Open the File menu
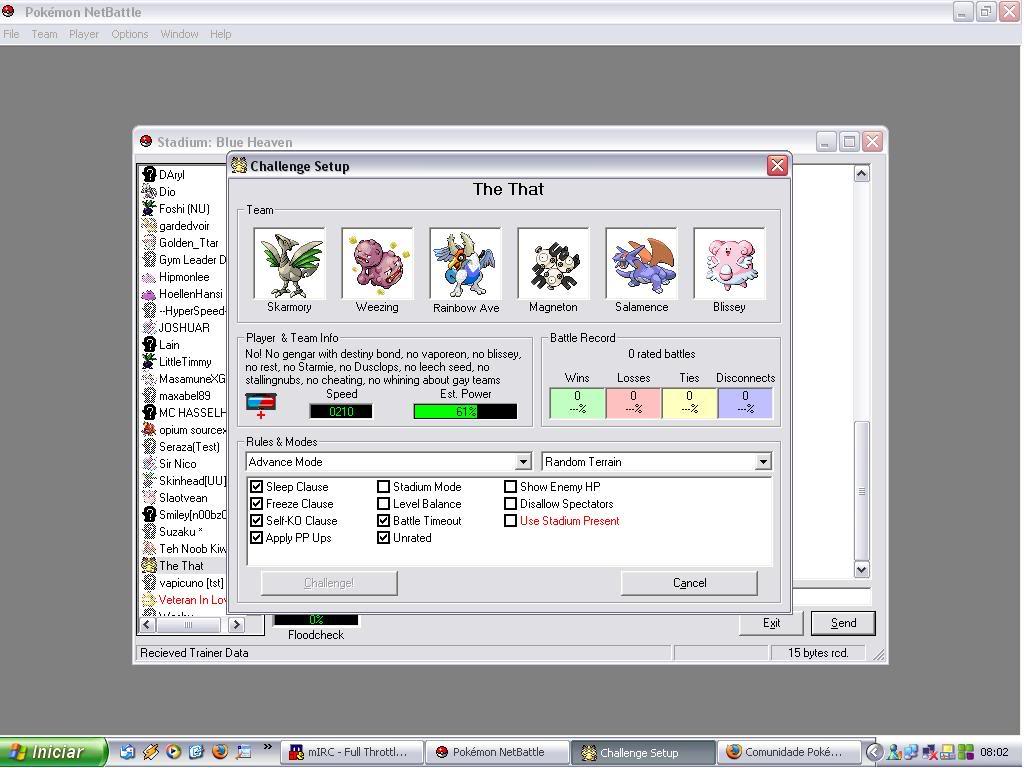1024x768 pixels. point(11,34)
